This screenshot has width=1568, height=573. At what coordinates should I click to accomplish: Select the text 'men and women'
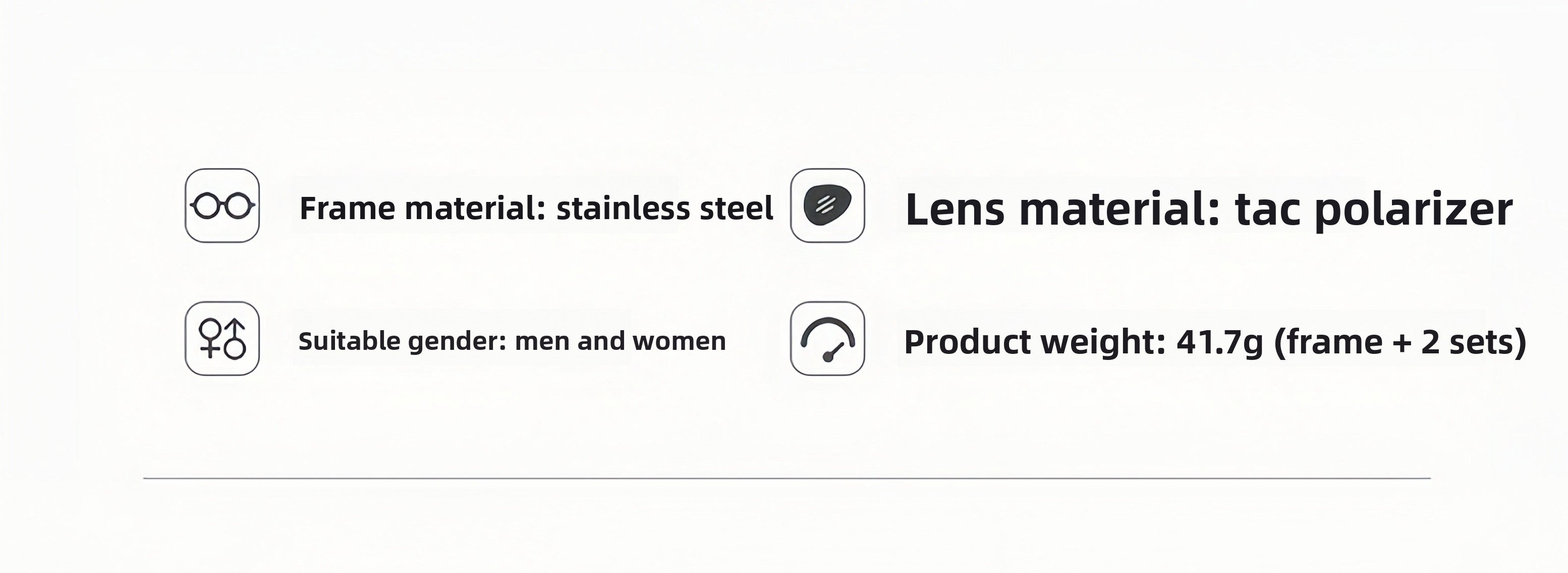[620, 341]
